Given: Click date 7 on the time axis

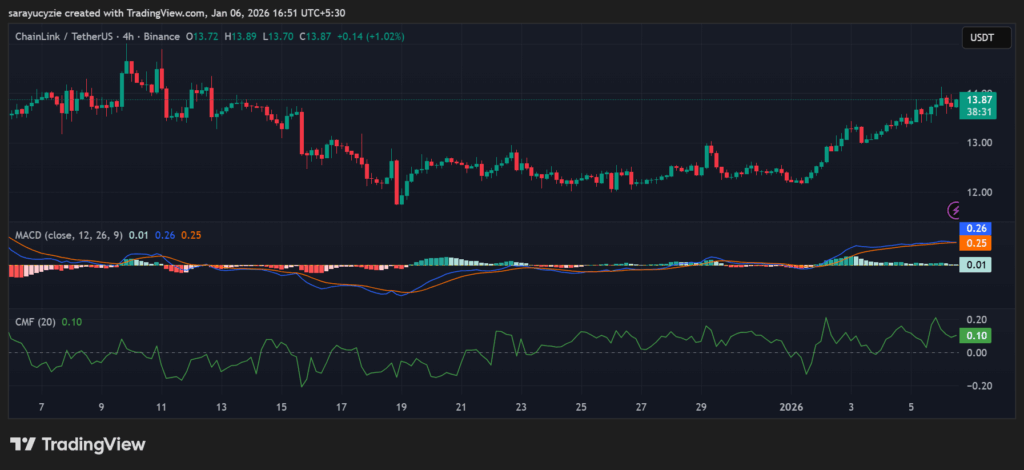Looking at the screenshot, I should (x=41, y=407).
